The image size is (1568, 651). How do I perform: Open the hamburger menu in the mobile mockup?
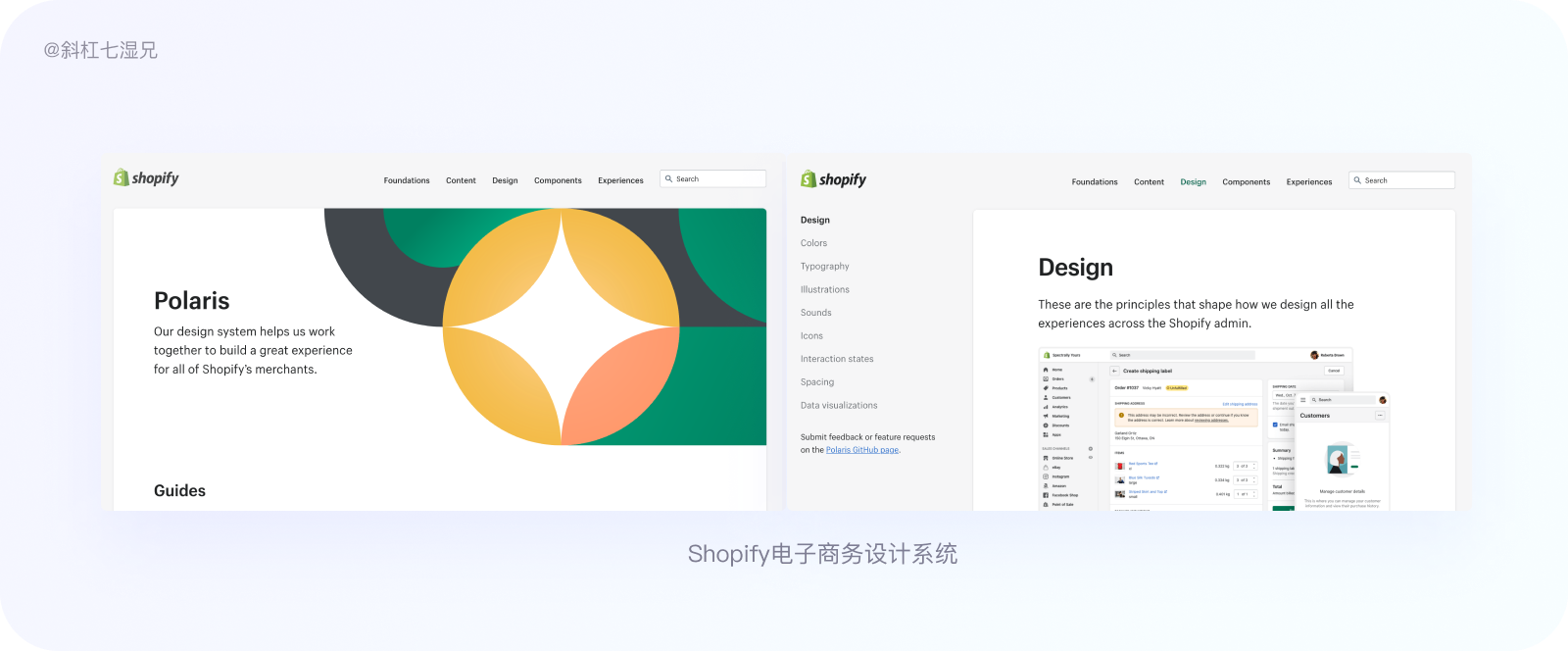coord(1303,400)
